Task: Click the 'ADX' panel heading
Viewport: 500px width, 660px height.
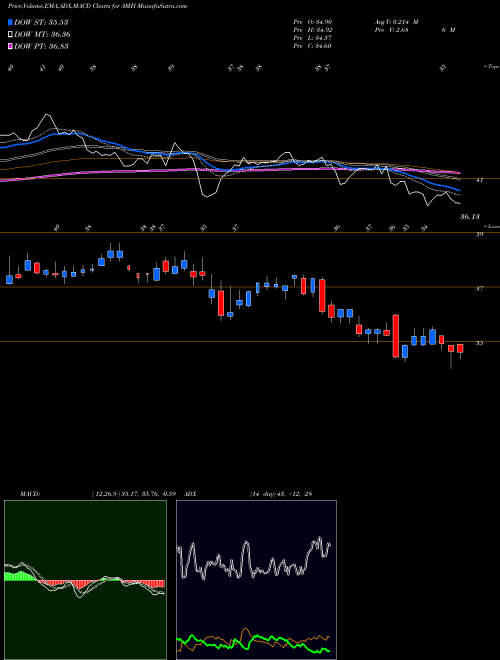Action: tap(191, 494)
